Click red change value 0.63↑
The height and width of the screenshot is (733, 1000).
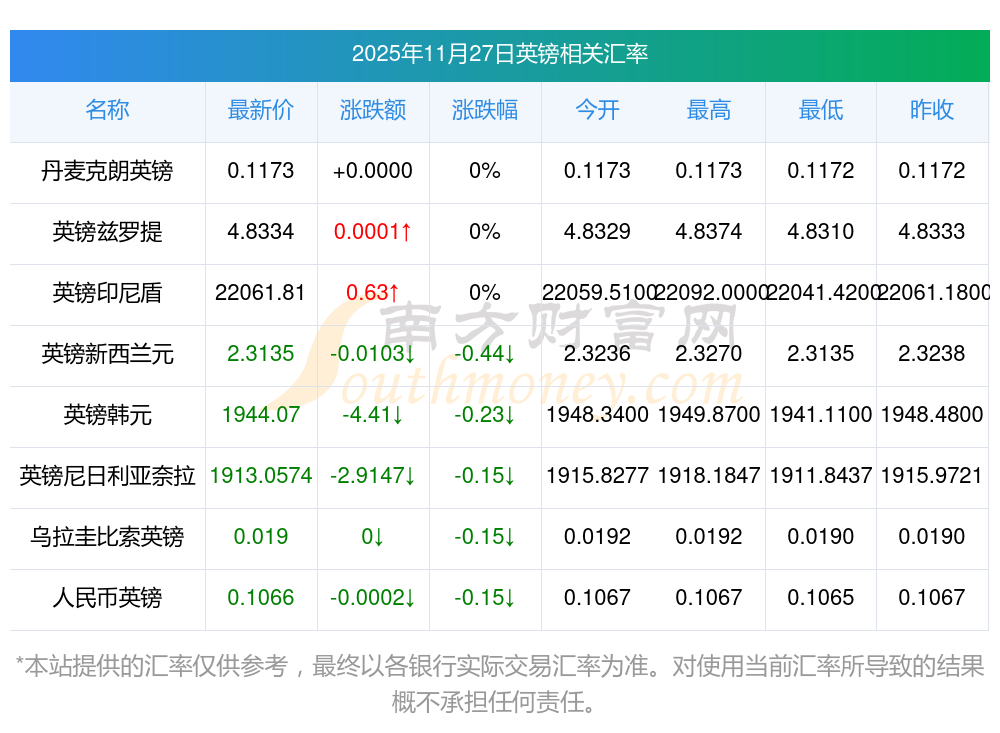[373, 293]
